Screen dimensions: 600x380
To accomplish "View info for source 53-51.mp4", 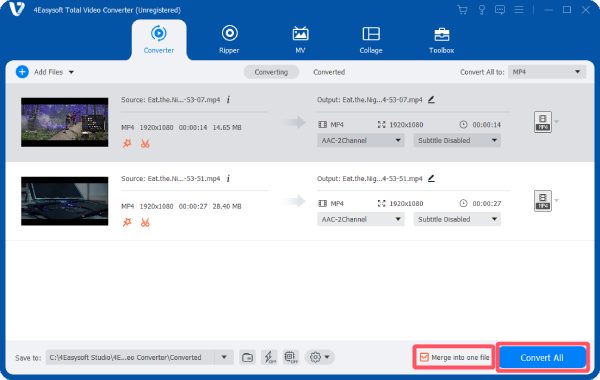I will pos(228,179).
